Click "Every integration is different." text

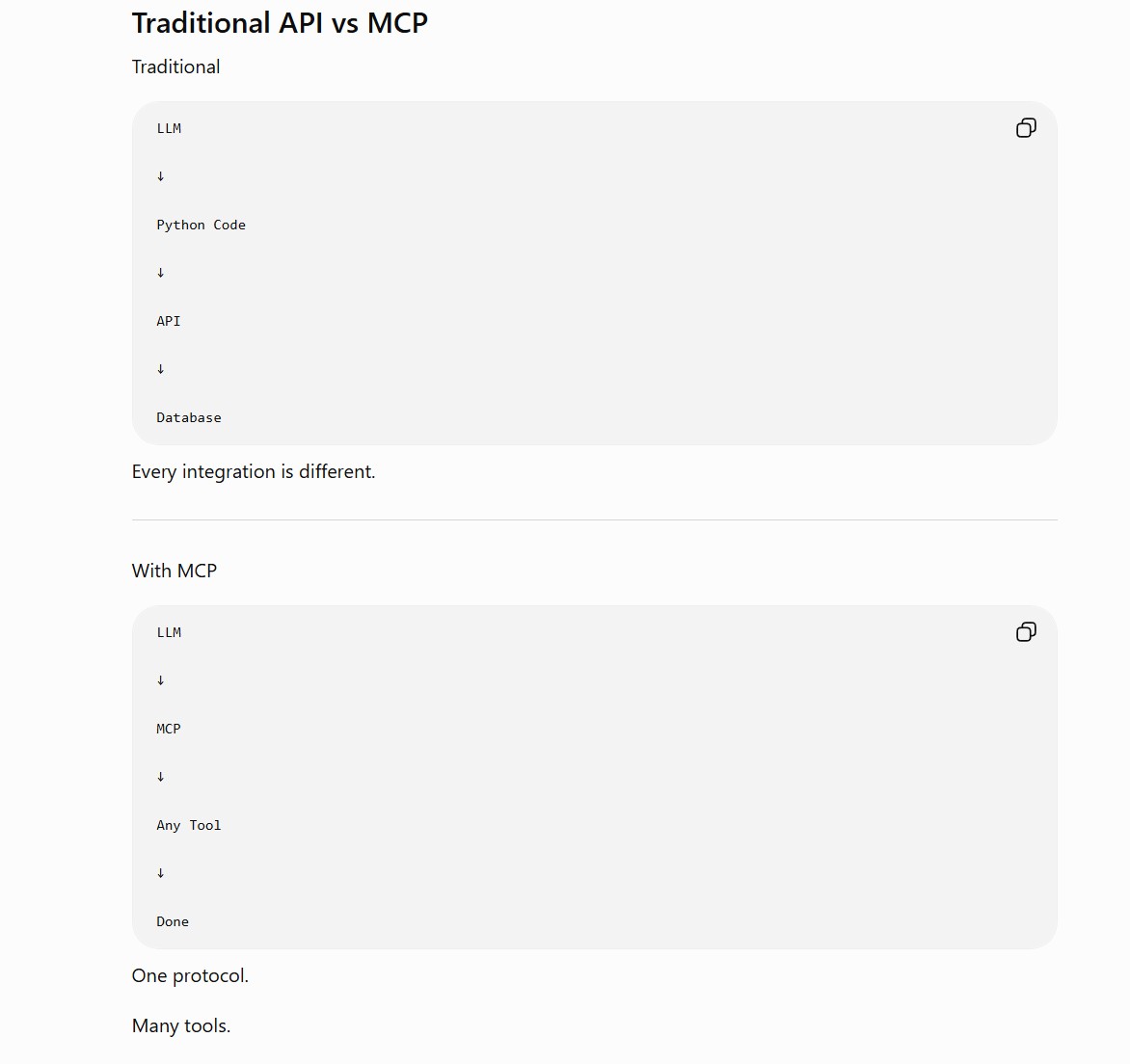tap(254, 472)
